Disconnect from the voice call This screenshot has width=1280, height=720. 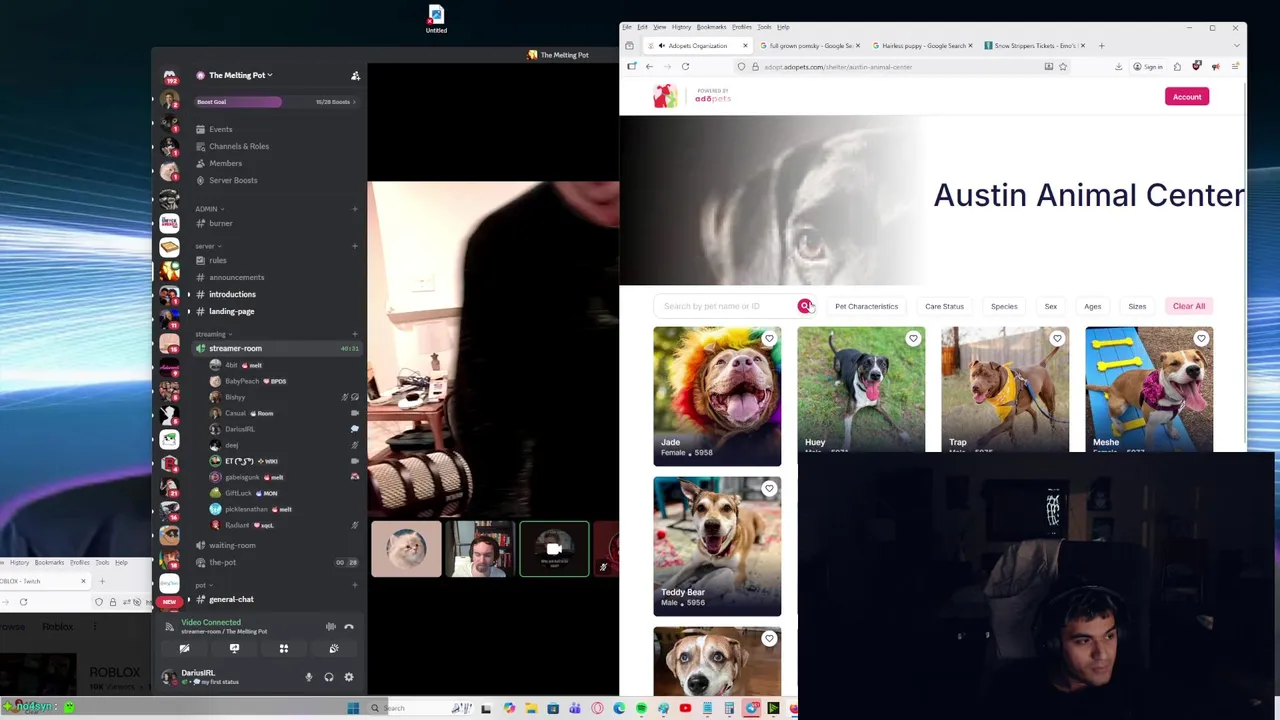pos(349,626)
